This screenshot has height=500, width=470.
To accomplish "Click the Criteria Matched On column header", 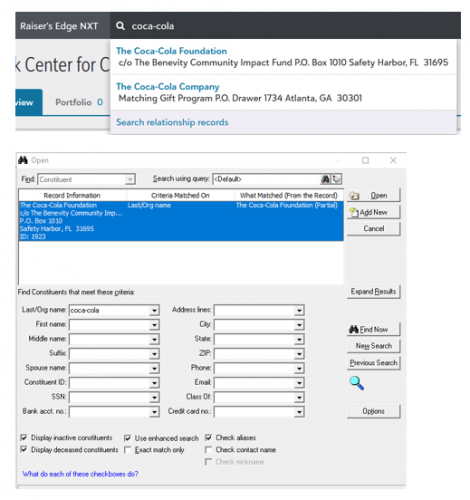I will 180,195.
